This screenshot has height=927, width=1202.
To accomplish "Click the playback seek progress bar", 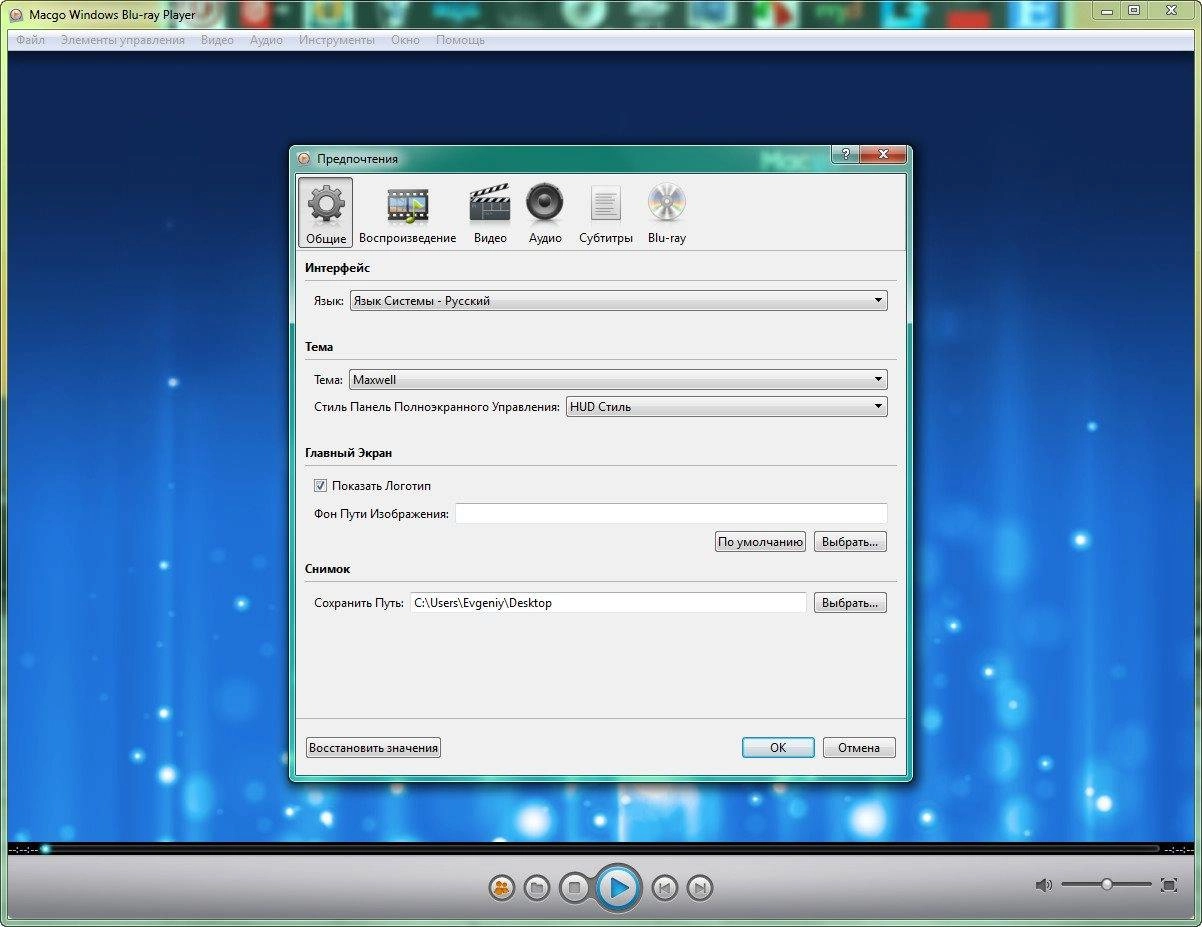I will [600, 849].
